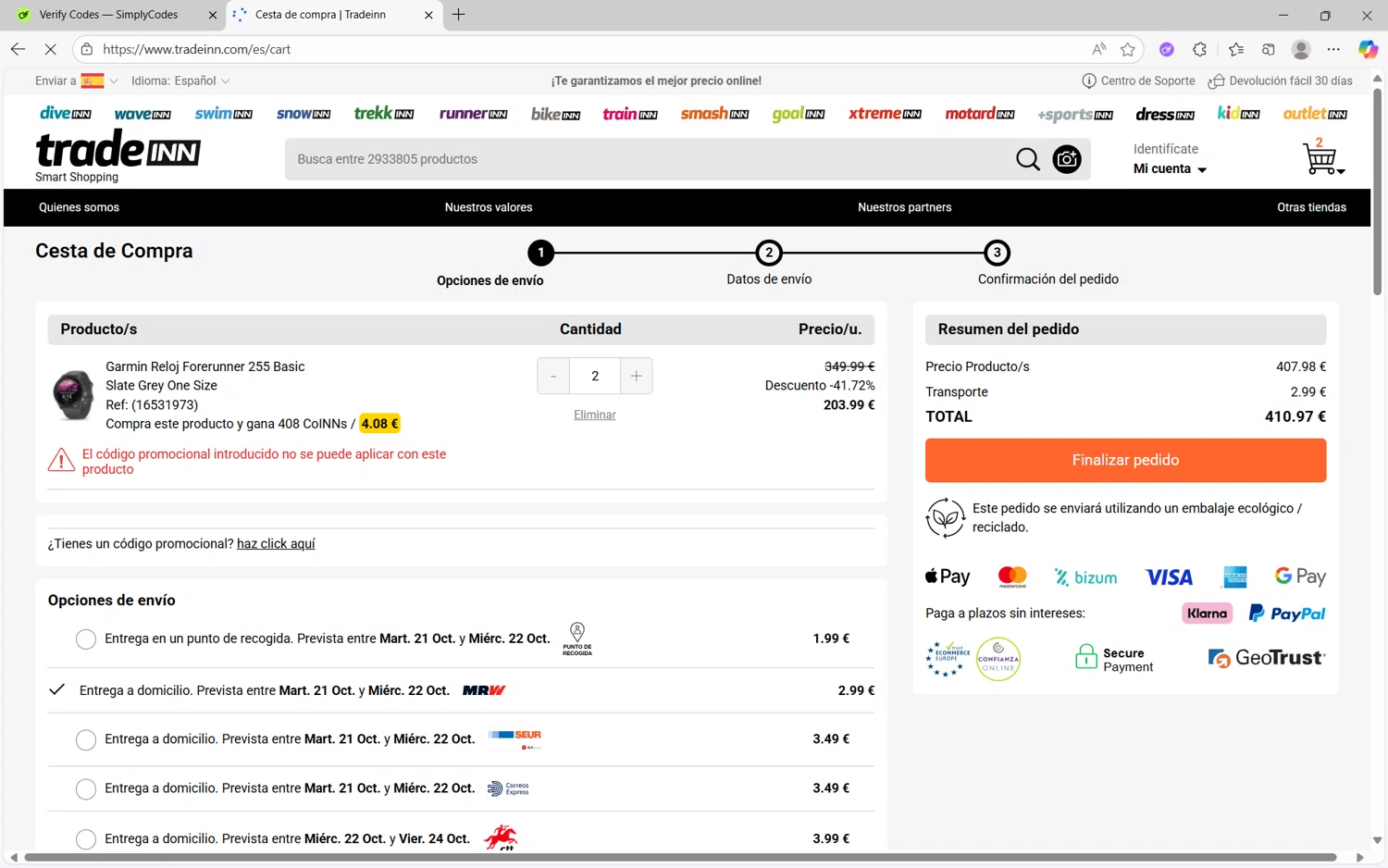
Task: Click the Finalizar pedido button
Action: coord(1125,460)
